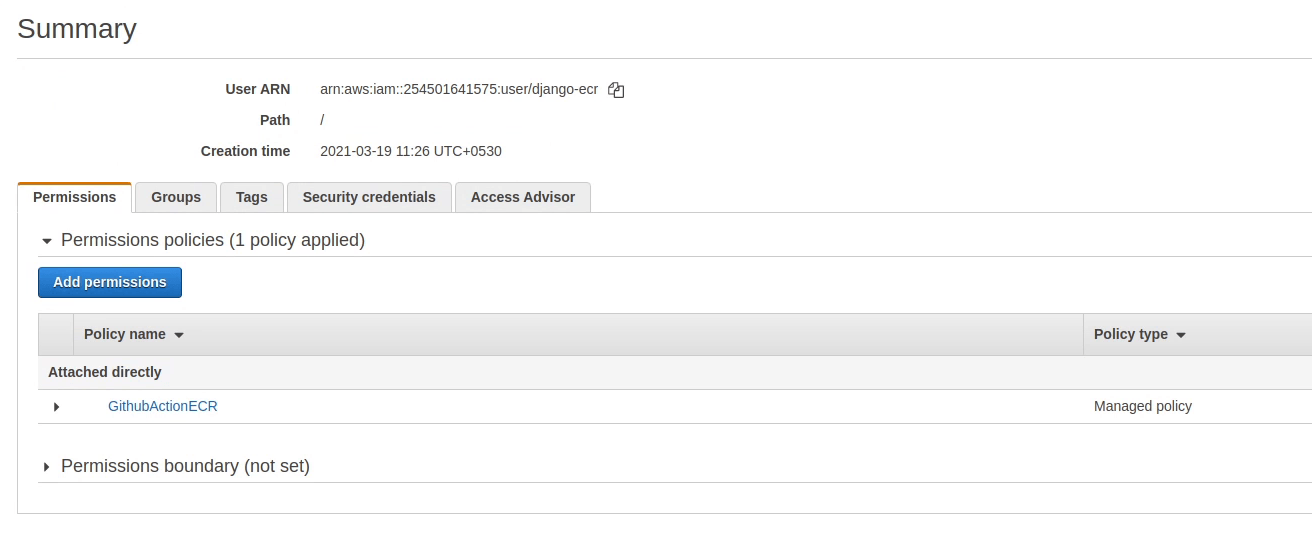Collapse the Permissions policies section
The height and width of the screenshot is (543, 1312).
(x=46, y=241)
